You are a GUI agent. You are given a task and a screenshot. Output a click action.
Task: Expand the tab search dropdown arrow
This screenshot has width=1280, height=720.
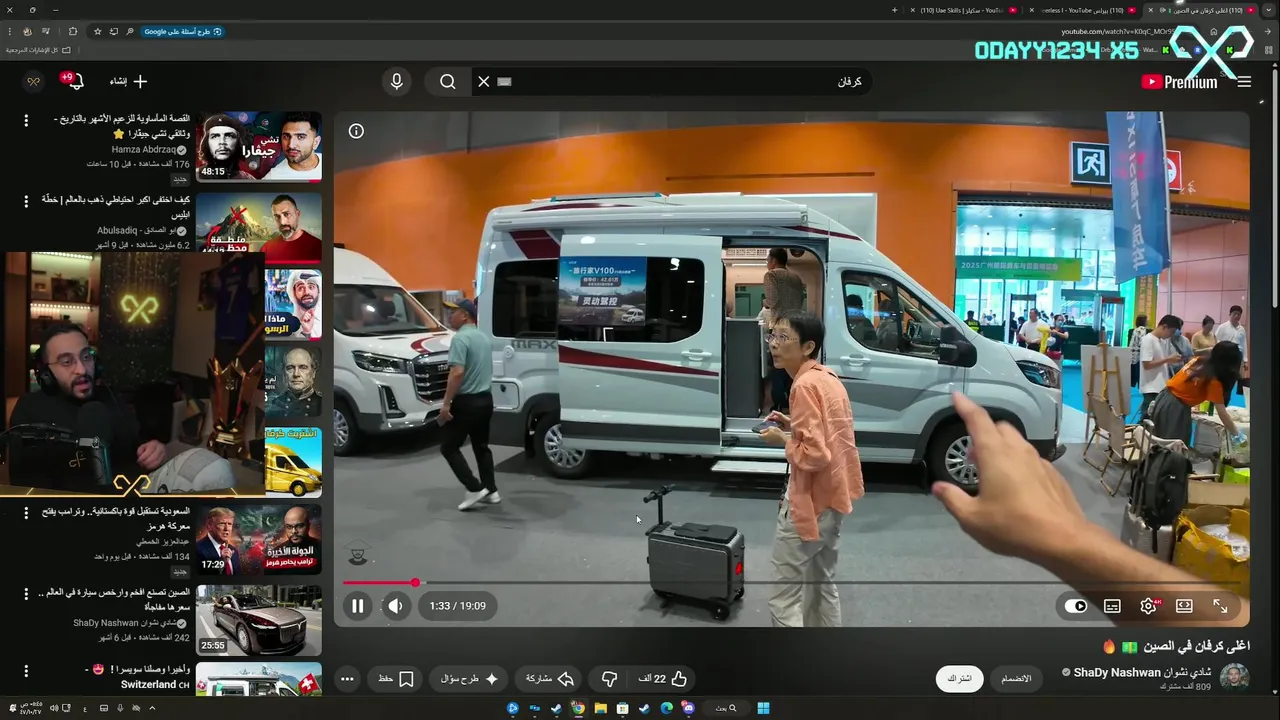[x=1269, y=10]
